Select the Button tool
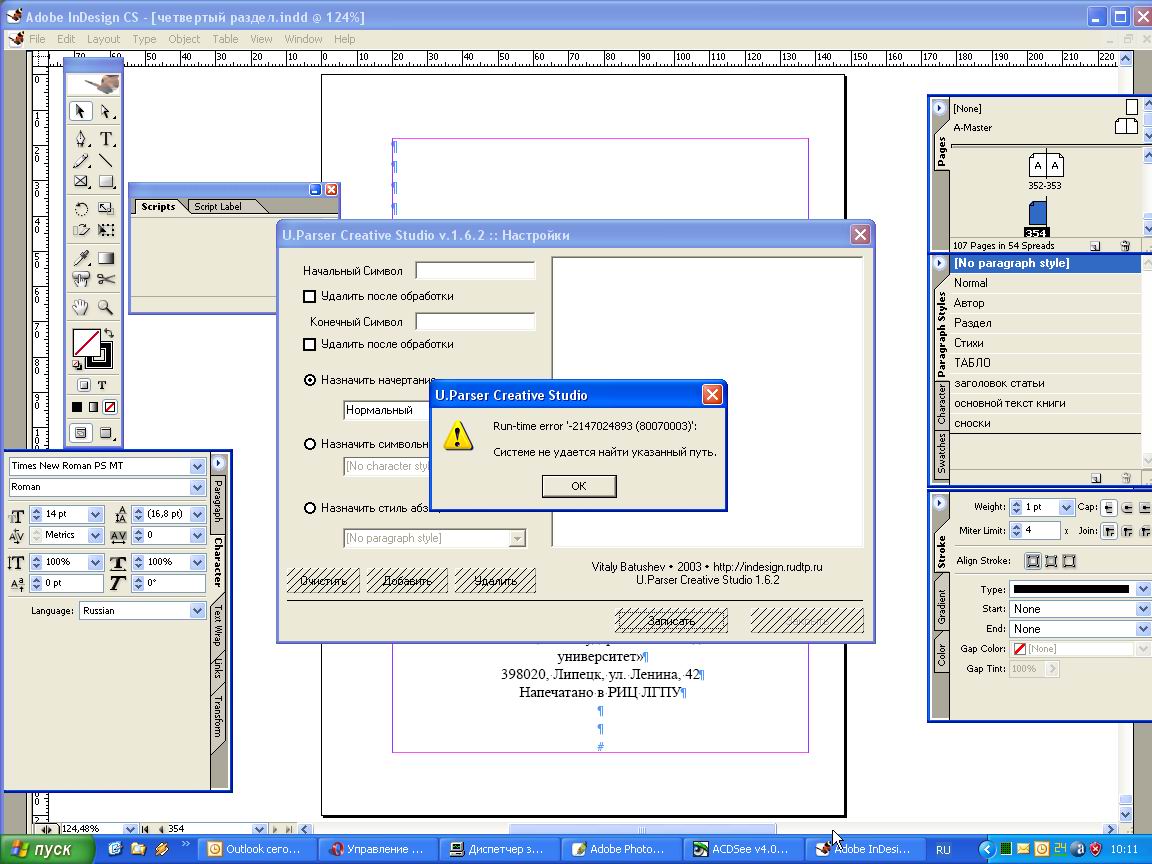The height and width of the screenshot is (864, 1152). coord(80,279)
